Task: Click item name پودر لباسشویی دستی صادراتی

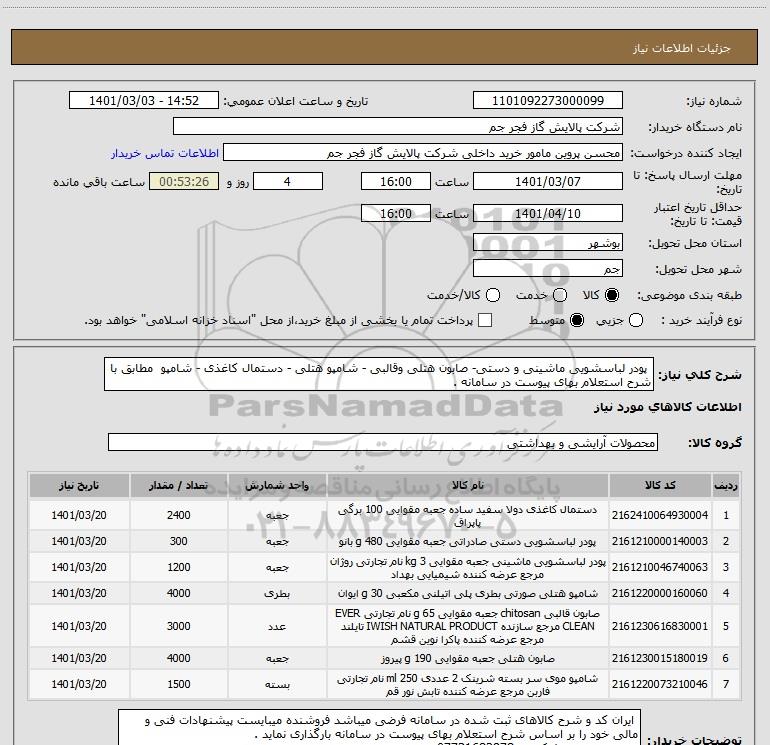Action: (468, 541)
